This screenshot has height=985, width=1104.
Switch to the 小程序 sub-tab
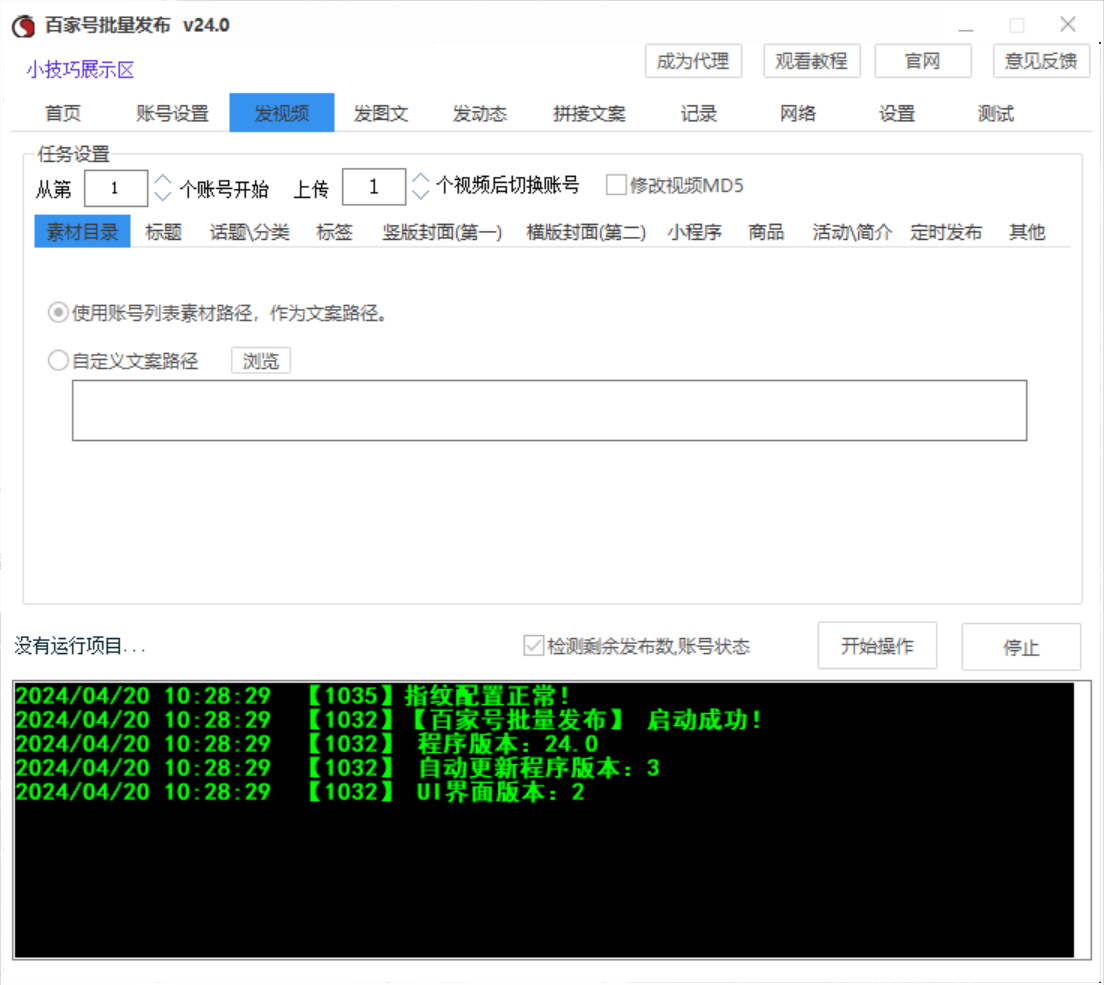(694, 232)
